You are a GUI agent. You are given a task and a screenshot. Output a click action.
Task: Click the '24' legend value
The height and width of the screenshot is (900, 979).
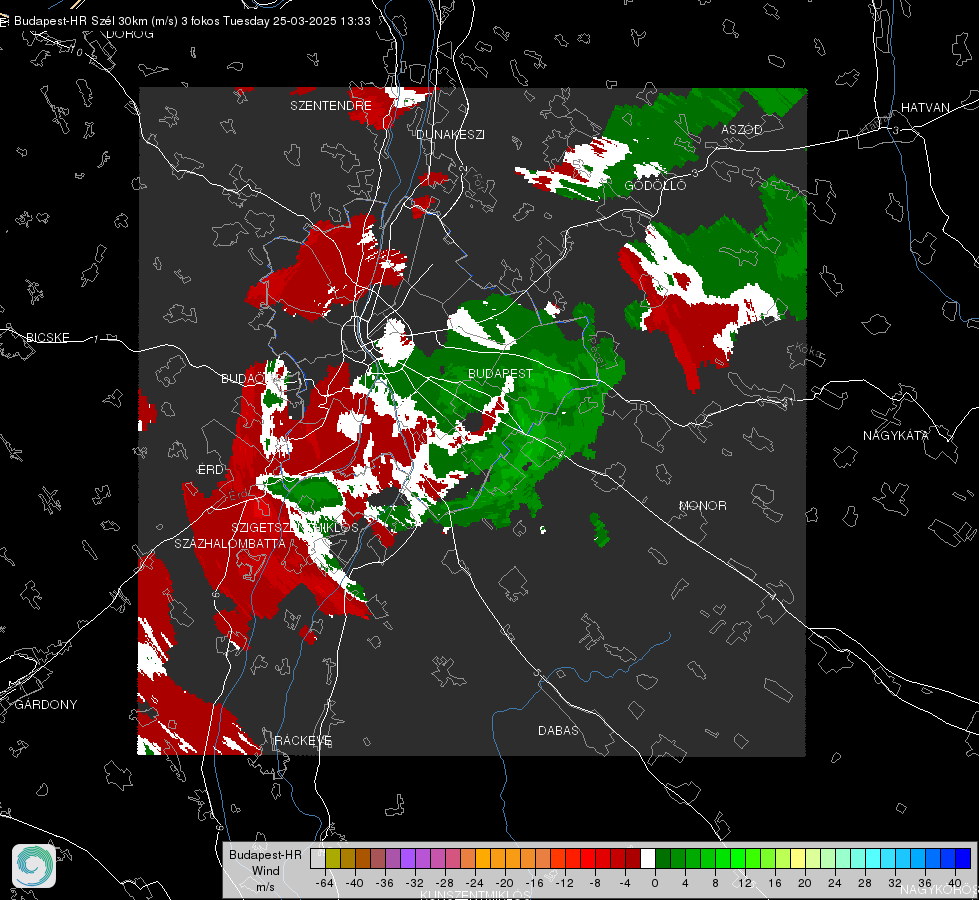tap(835, 883)
